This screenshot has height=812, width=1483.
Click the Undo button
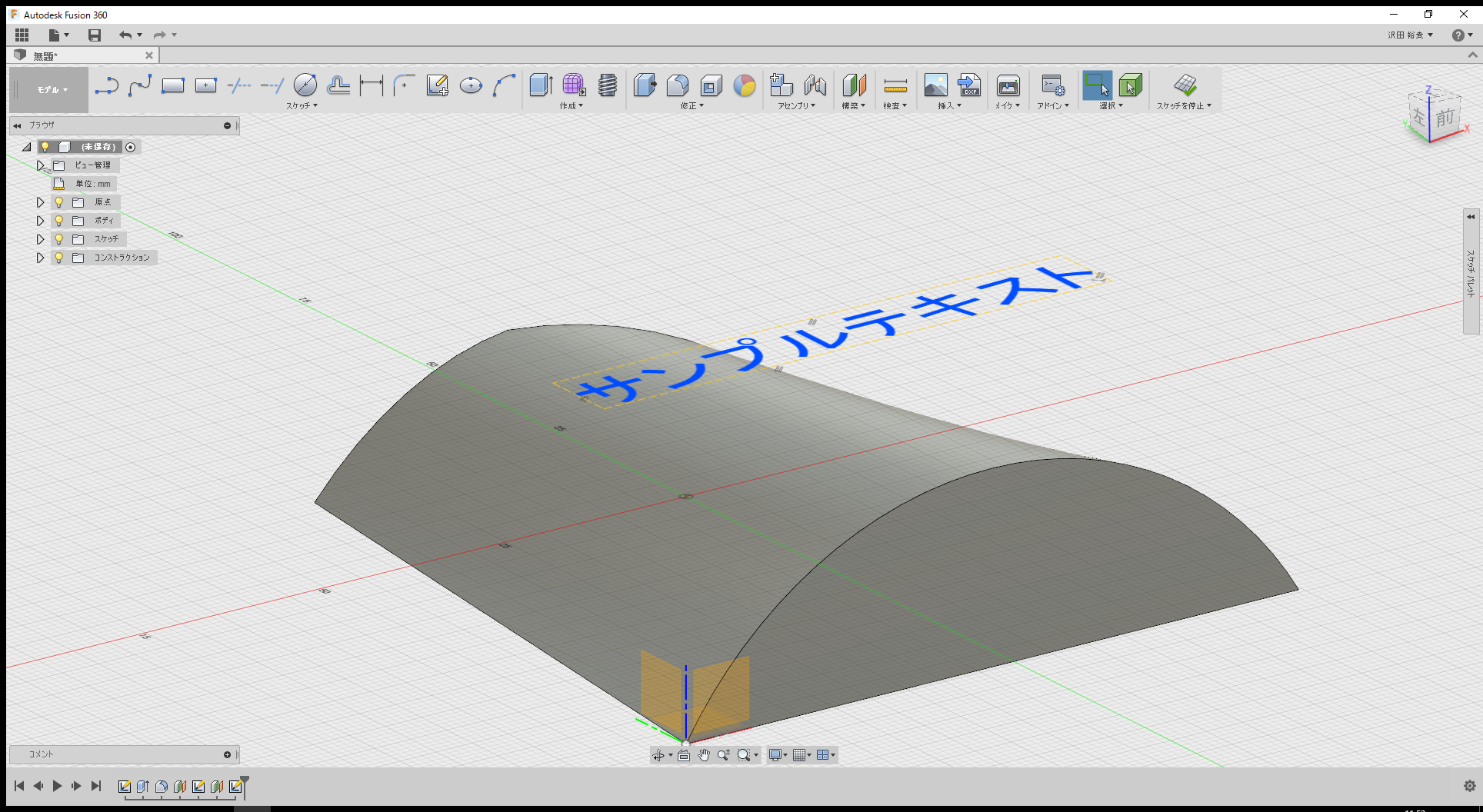(x=125, y=35)
